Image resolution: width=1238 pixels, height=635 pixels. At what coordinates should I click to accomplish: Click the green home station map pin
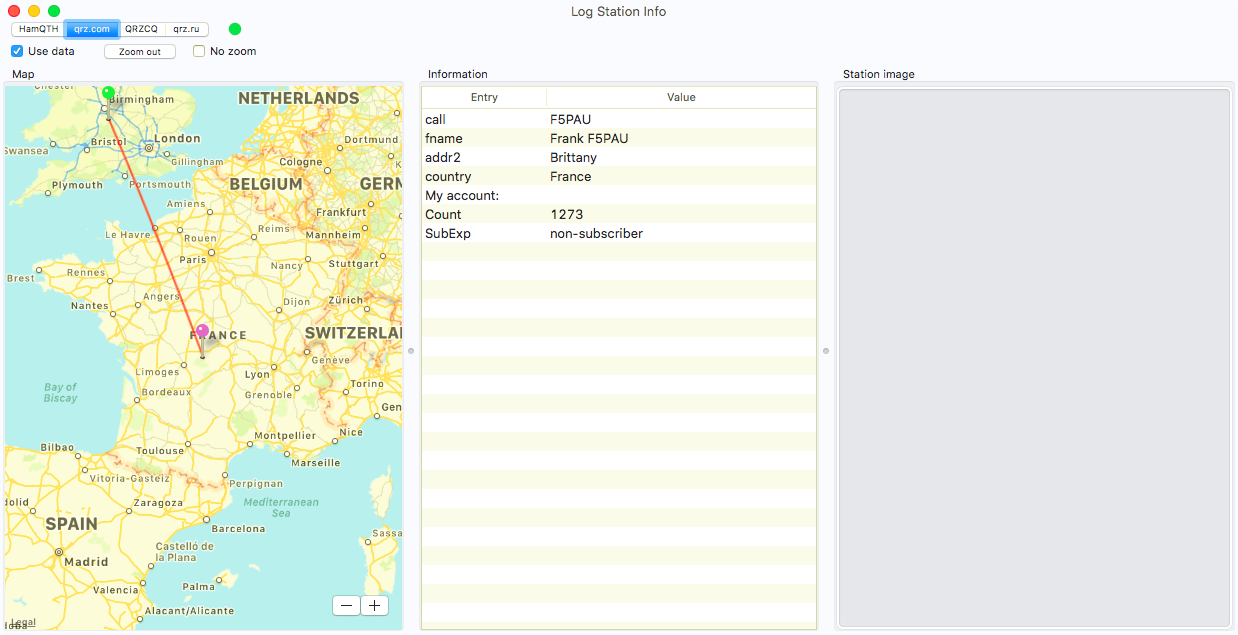108,94
